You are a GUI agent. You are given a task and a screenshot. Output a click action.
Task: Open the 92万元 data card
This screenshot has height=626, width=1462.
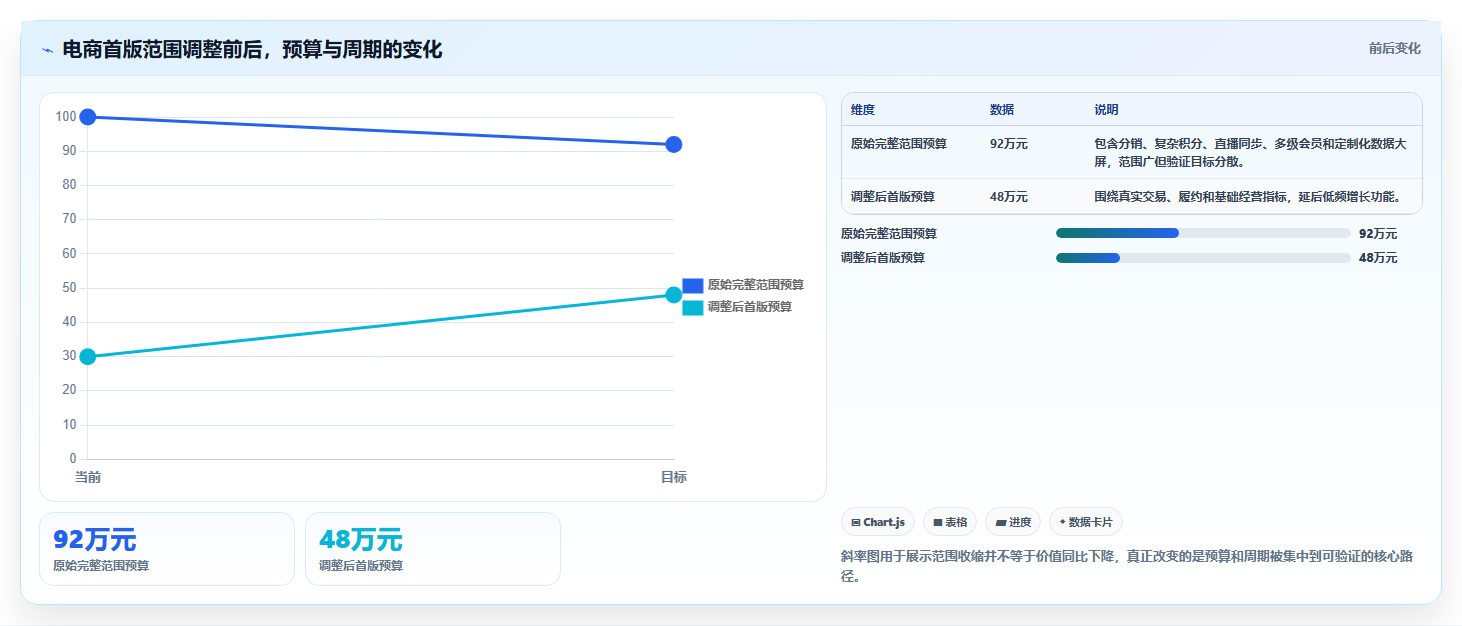pos(167,549)
